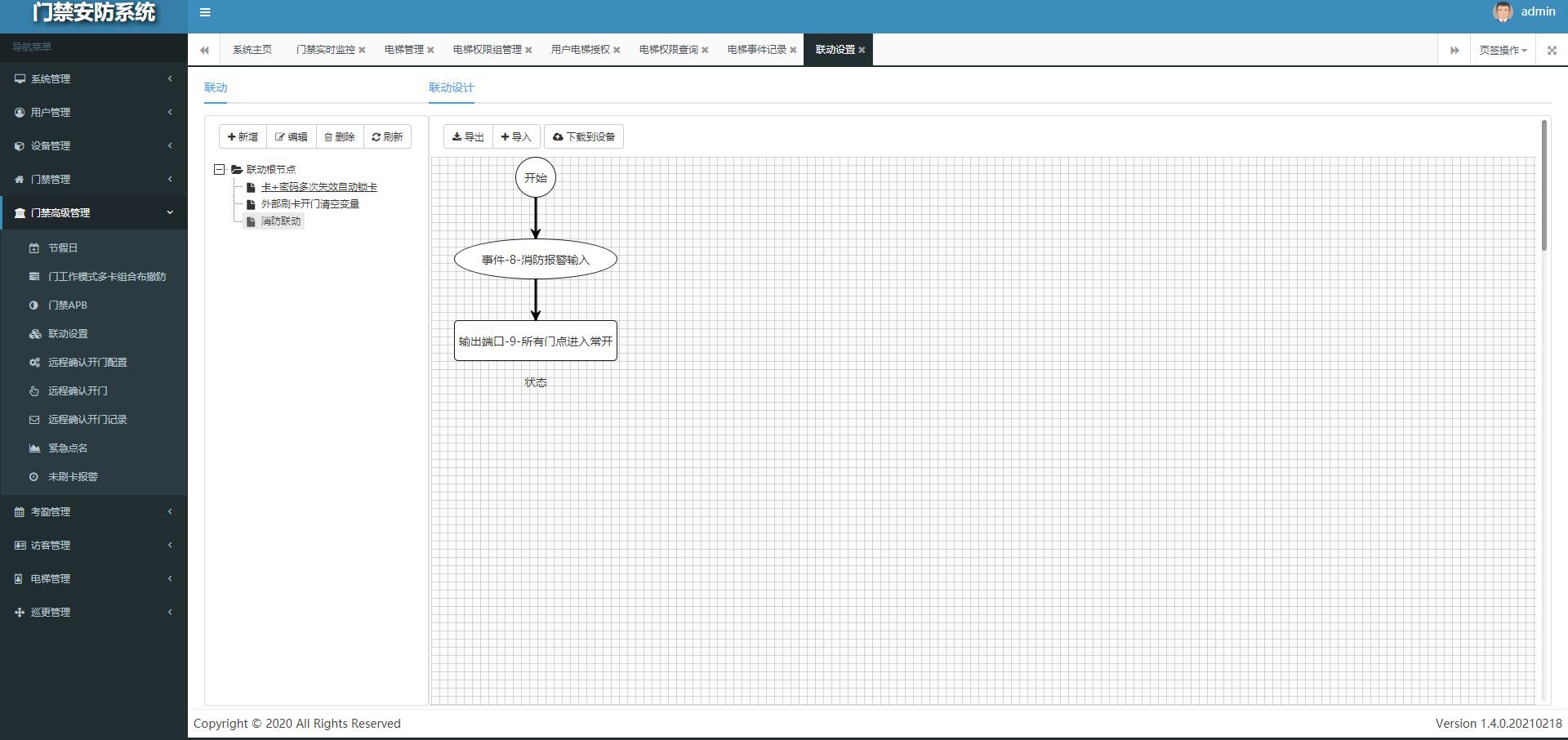Expand the 电梯管理 sidebar chevron
The width and height of the screenshot is (1568, 740).
(170, 578)
